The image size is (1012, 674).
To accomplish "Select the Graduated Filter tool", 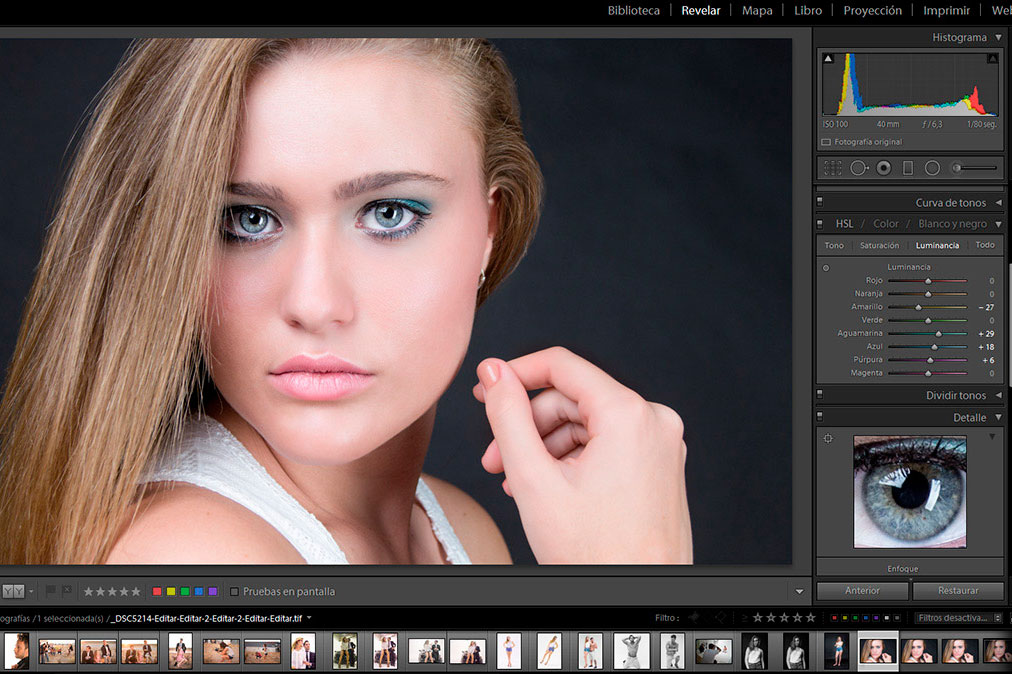I will 907,168.
